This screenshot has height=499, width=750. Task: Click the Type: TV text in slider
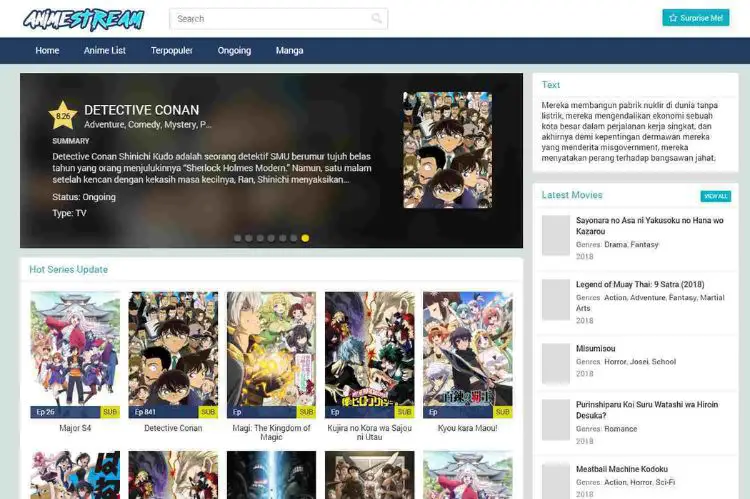pos(69,213)
